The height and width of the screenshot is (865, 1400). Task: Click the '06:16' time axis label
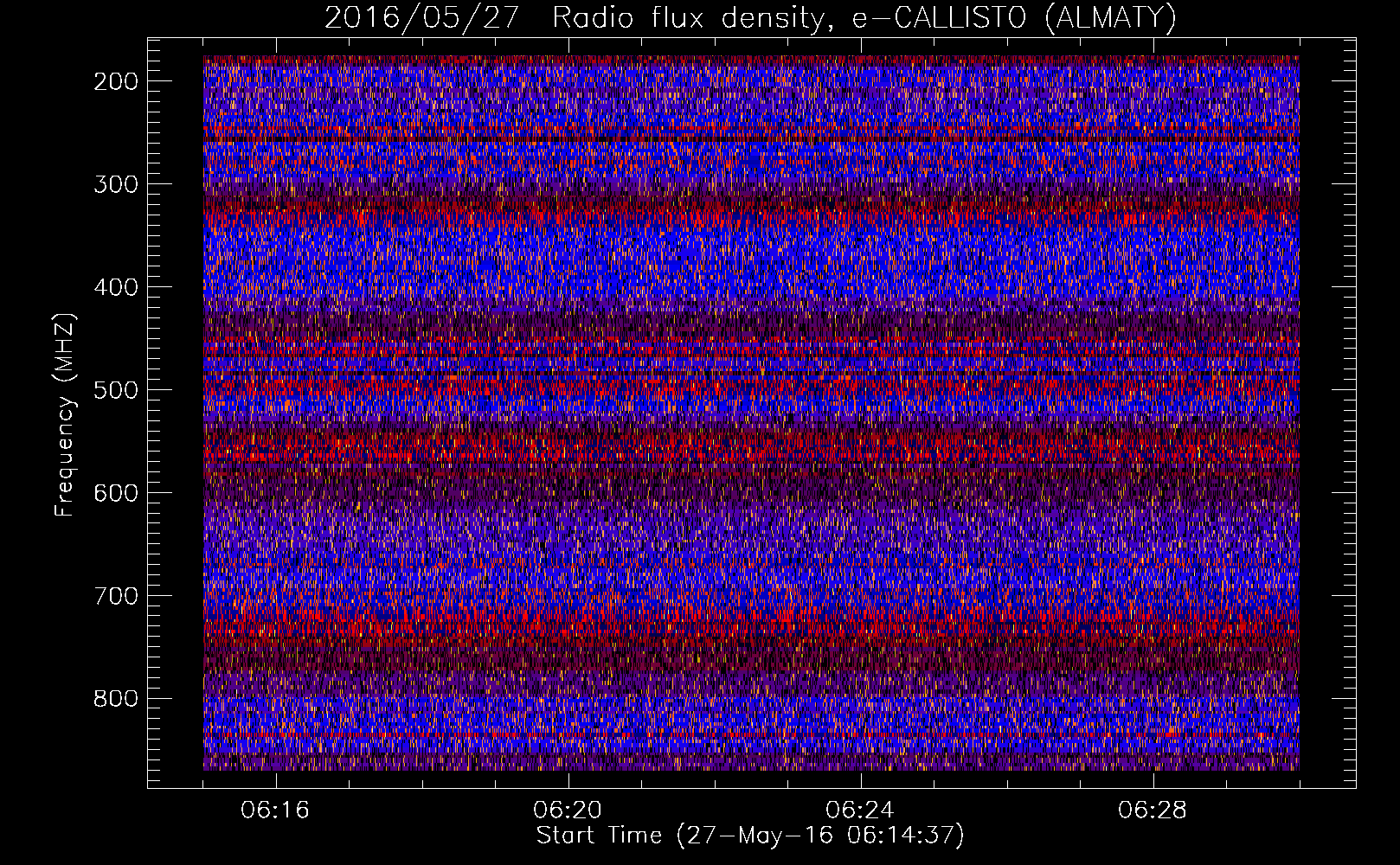275,811
